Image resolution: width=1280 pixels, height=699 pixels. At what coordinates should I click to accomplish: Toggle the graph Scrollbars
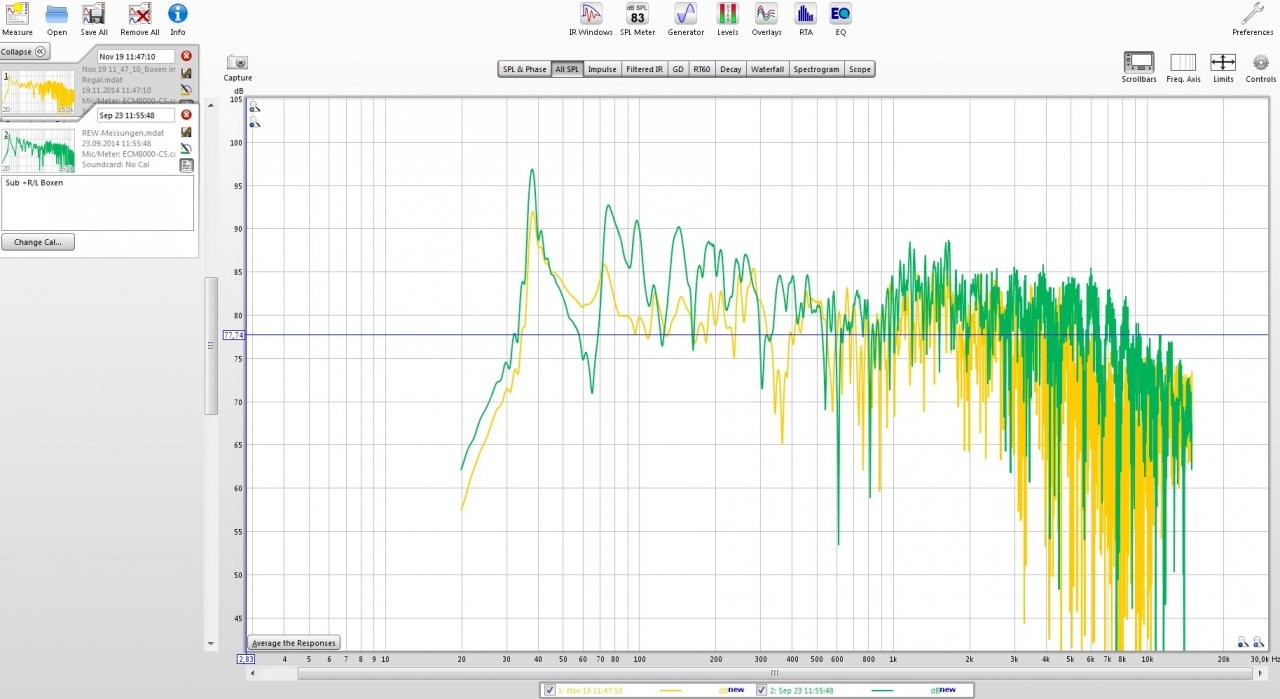pos(1138,68)
